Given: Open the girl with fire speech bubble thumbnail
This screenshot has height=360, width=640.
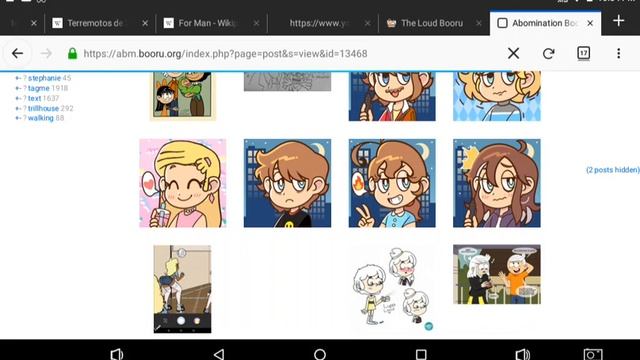Looking at the screenshot, I should coord(392,183).
